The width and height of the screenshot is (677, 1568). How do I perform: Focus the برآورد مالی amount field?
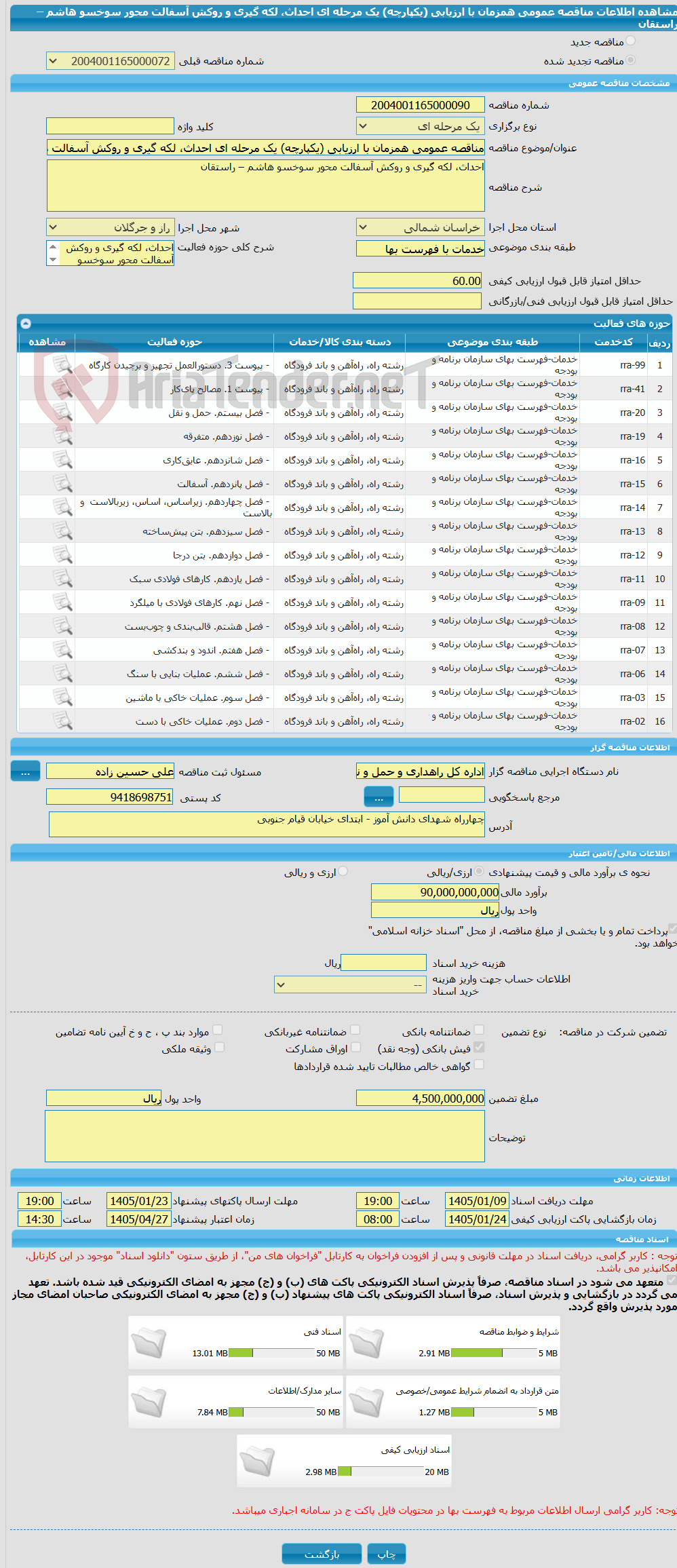(436, 892)
